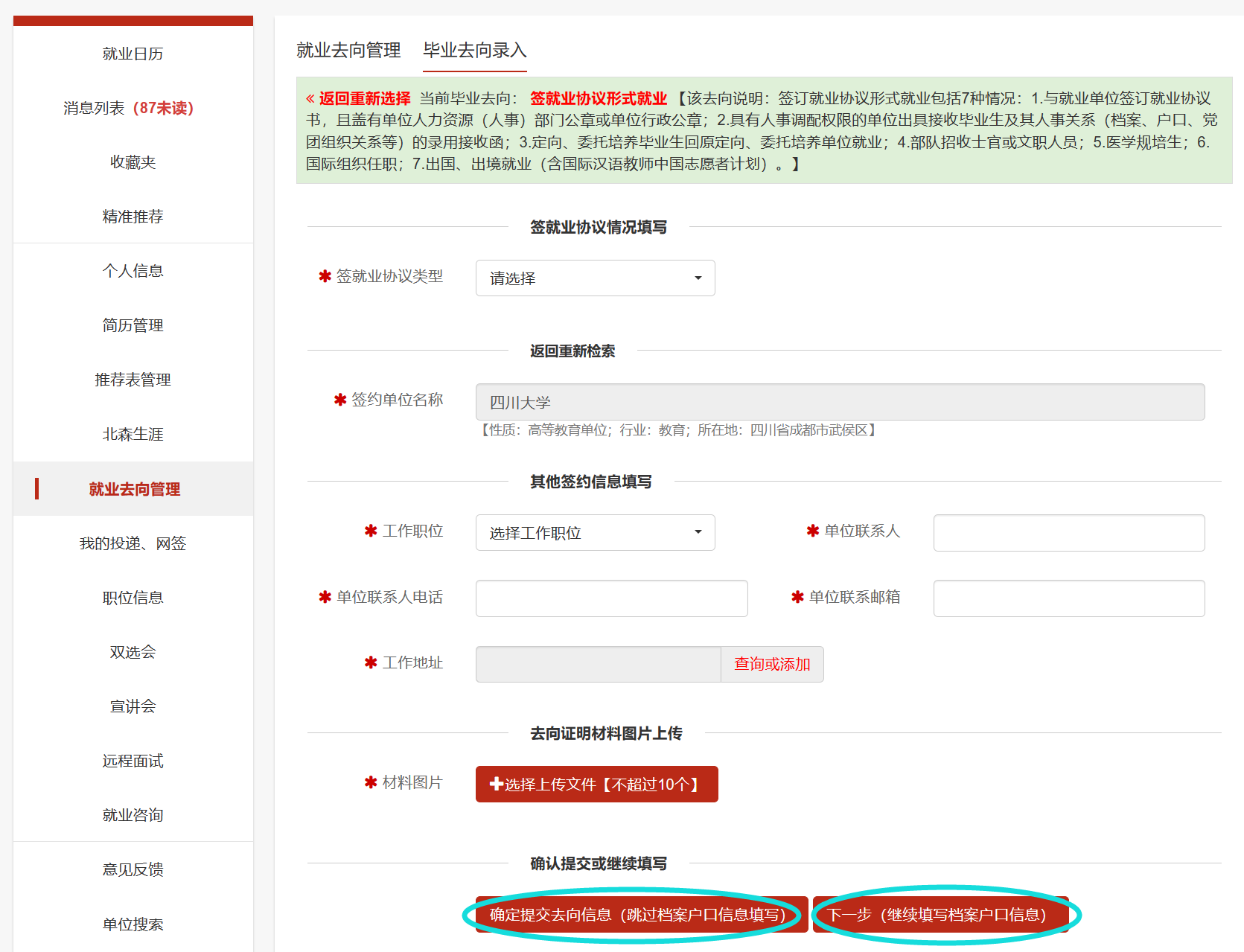Open the 签就业协议类型 dropdown
The image size is (1244, 952).
[x=595, y=278]
